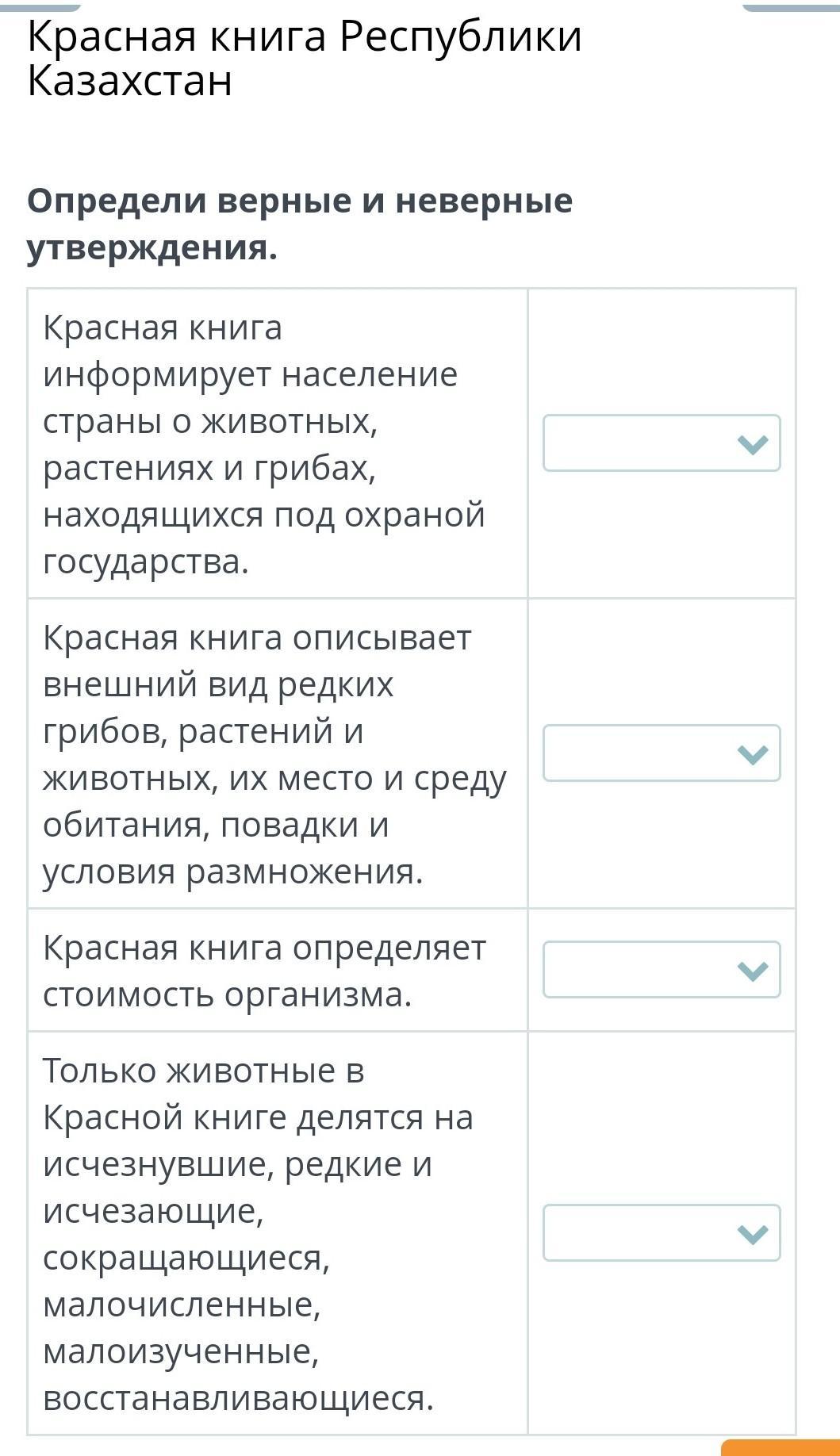Click the word 'государства' in the first statement
Image resolution: width=840 pixels, height=1456 pixels.
click(x=146, y=561)
